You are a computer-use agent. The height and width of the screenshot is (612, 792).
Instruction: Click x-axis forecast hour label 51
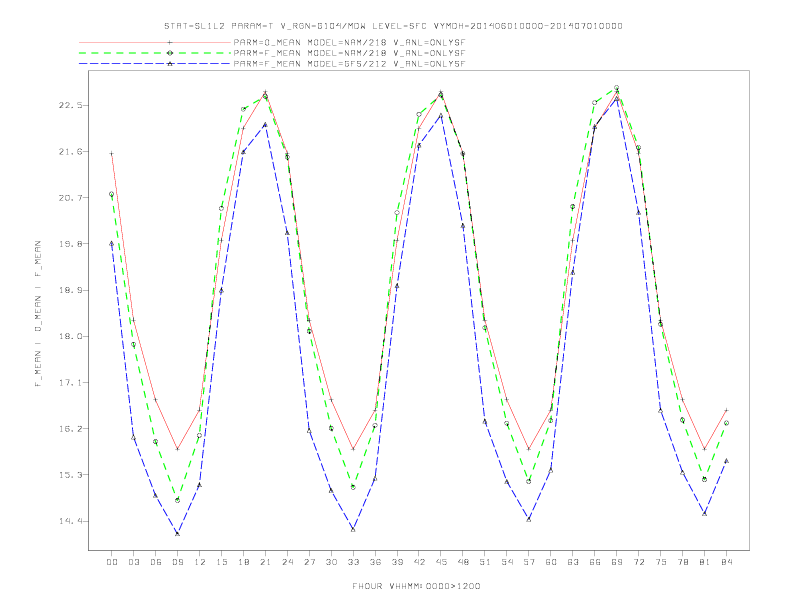click(485, 562)
